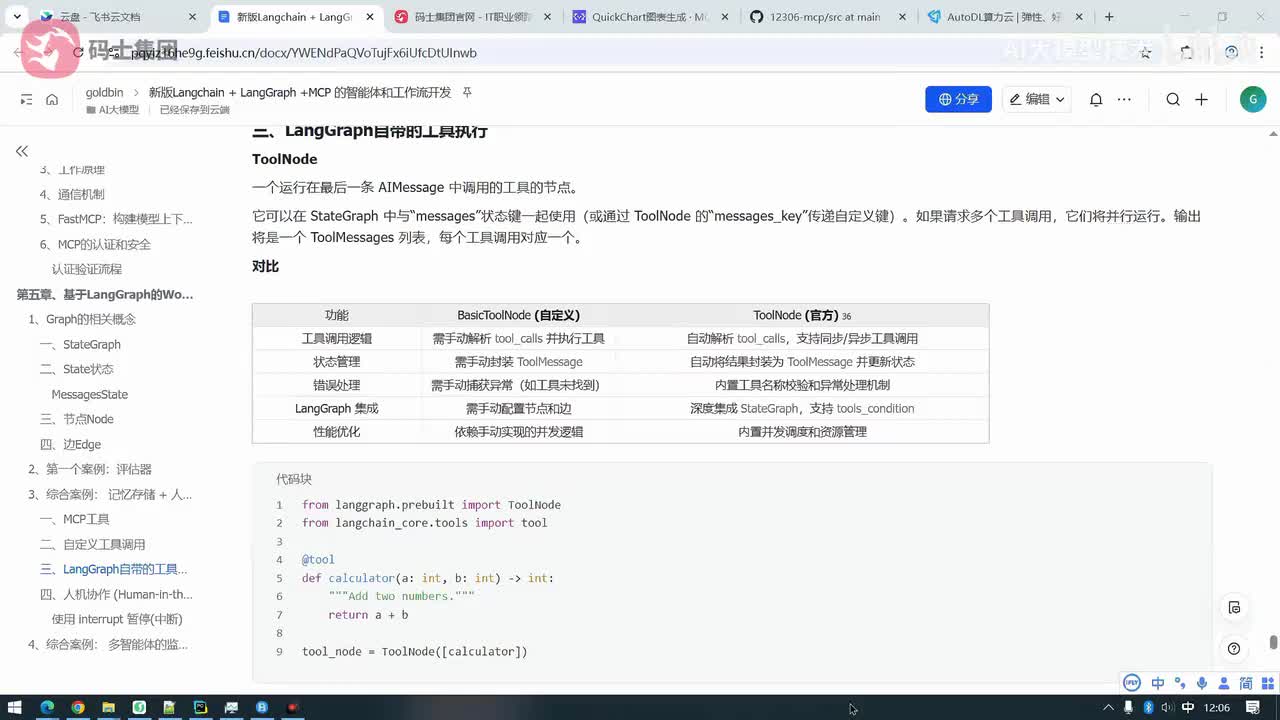Launch Microsoft Edge from the taskbar
This screenshot has height=720, width=1280.
point(47,707)
